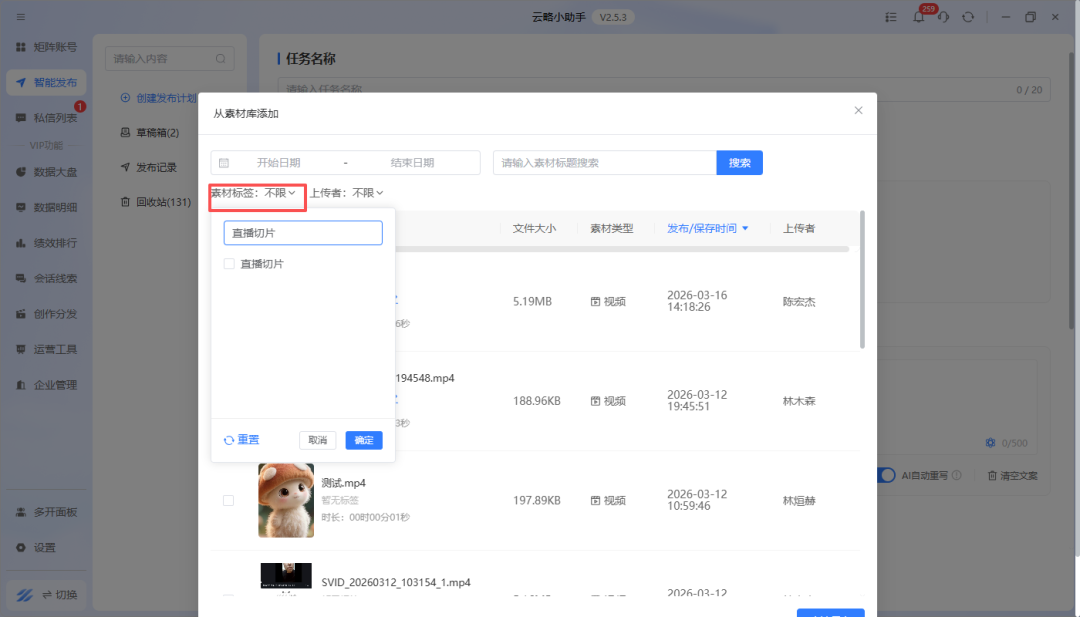
Task: Click the notification bell icon
Action: pos(918,17)
